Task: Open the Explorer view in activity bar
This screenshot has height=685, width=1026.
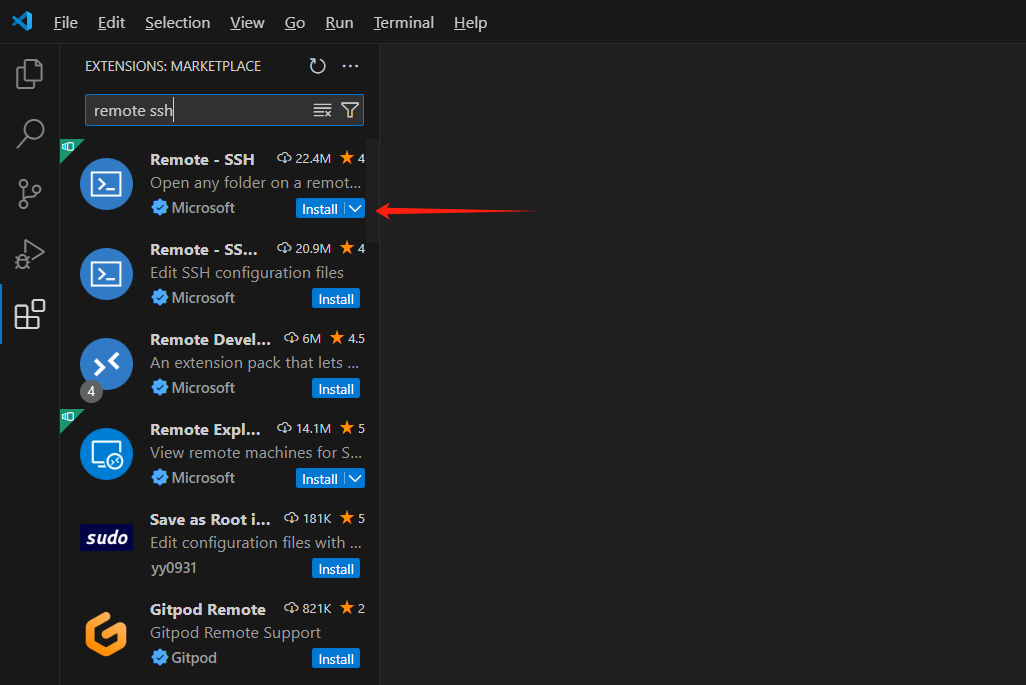Action: [x=30, y=73]
